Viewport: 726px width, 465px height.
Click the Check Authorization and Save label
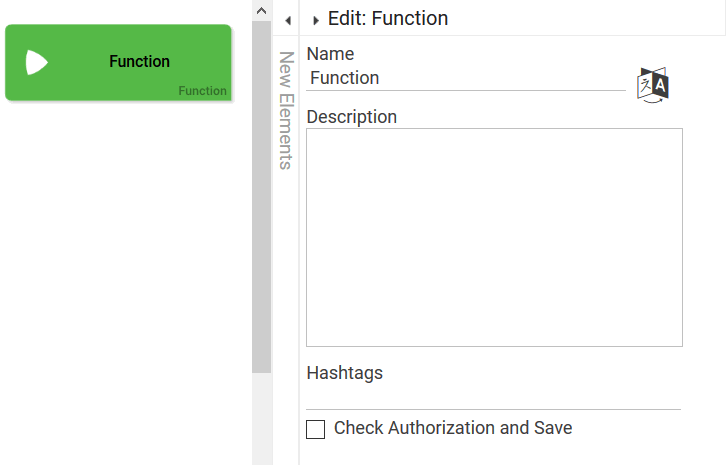click(x=453, y=428)
